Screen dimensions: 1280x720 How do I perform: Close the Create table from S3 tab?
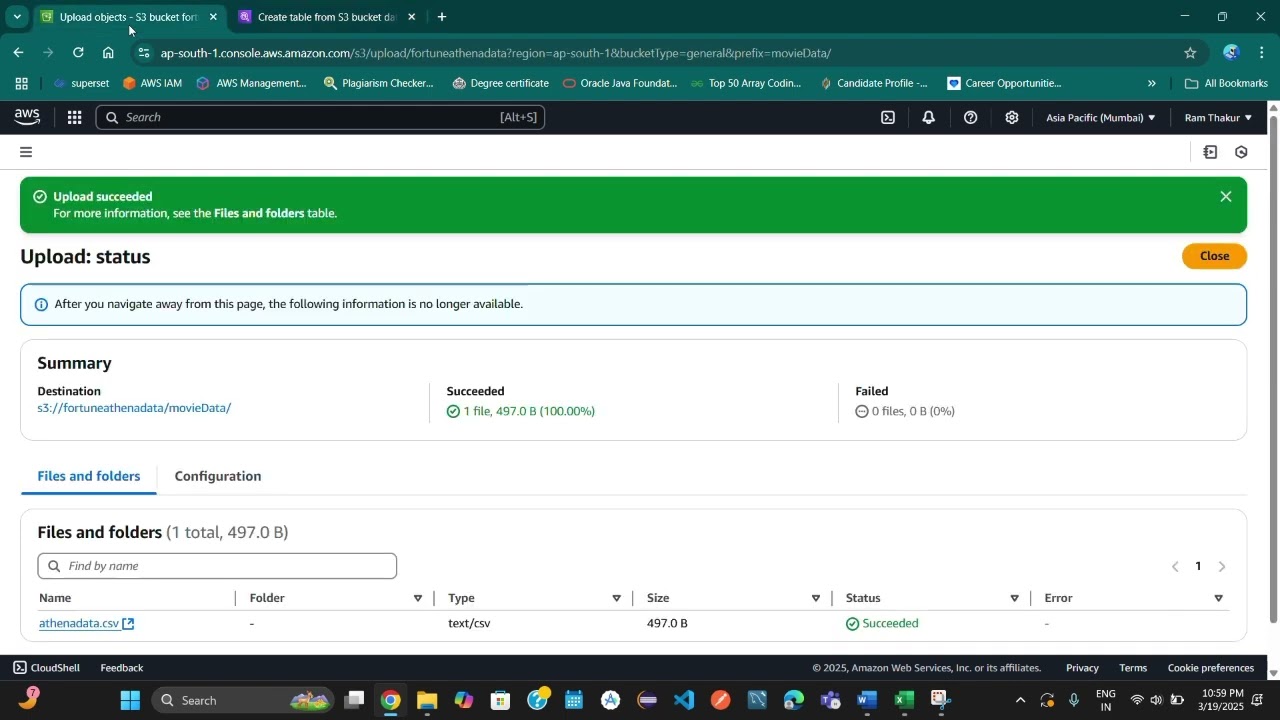(x=411, y=17)
